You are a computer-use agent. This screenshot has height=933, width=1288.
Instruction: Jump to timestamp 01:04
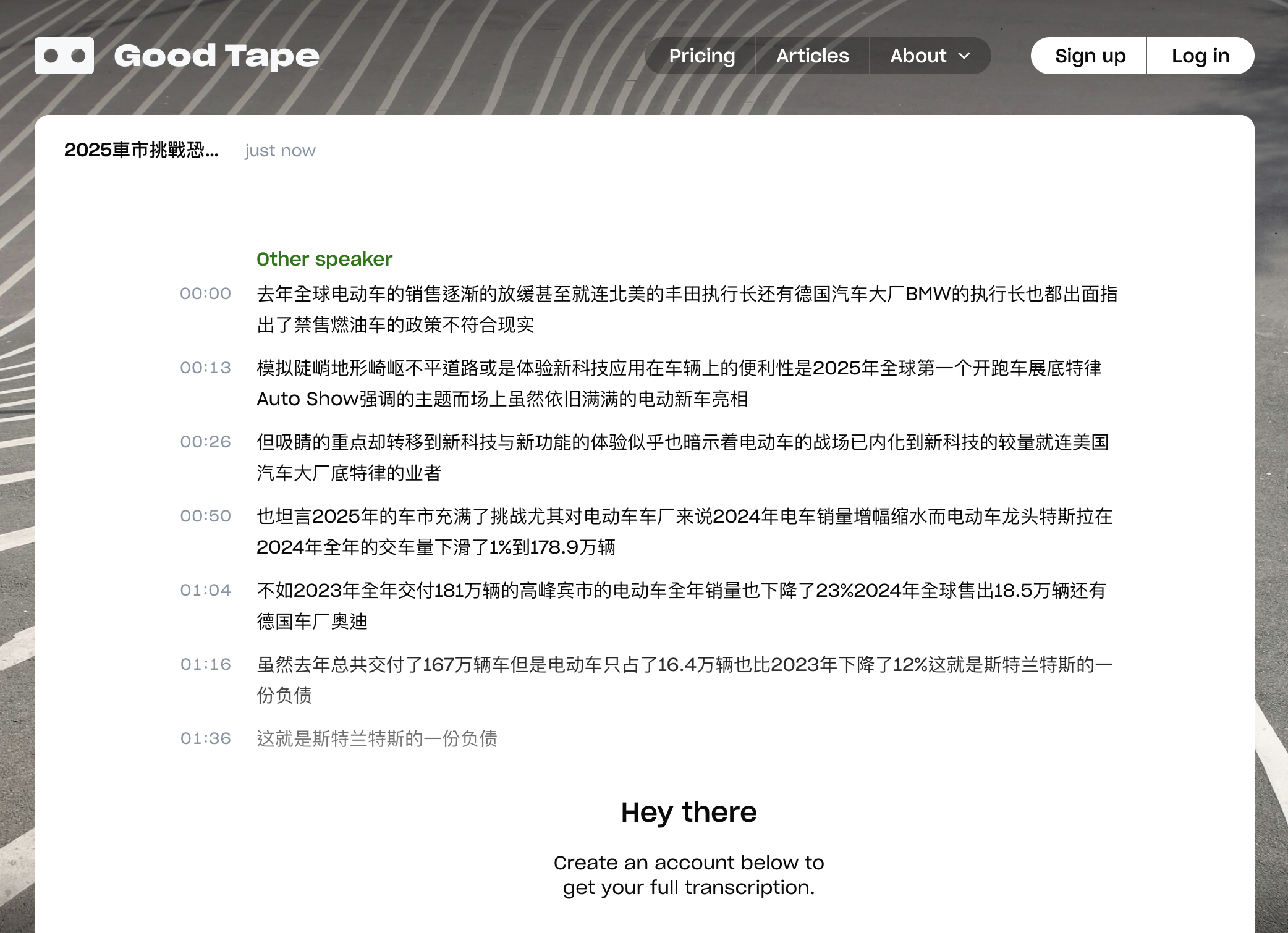(206, 590)
